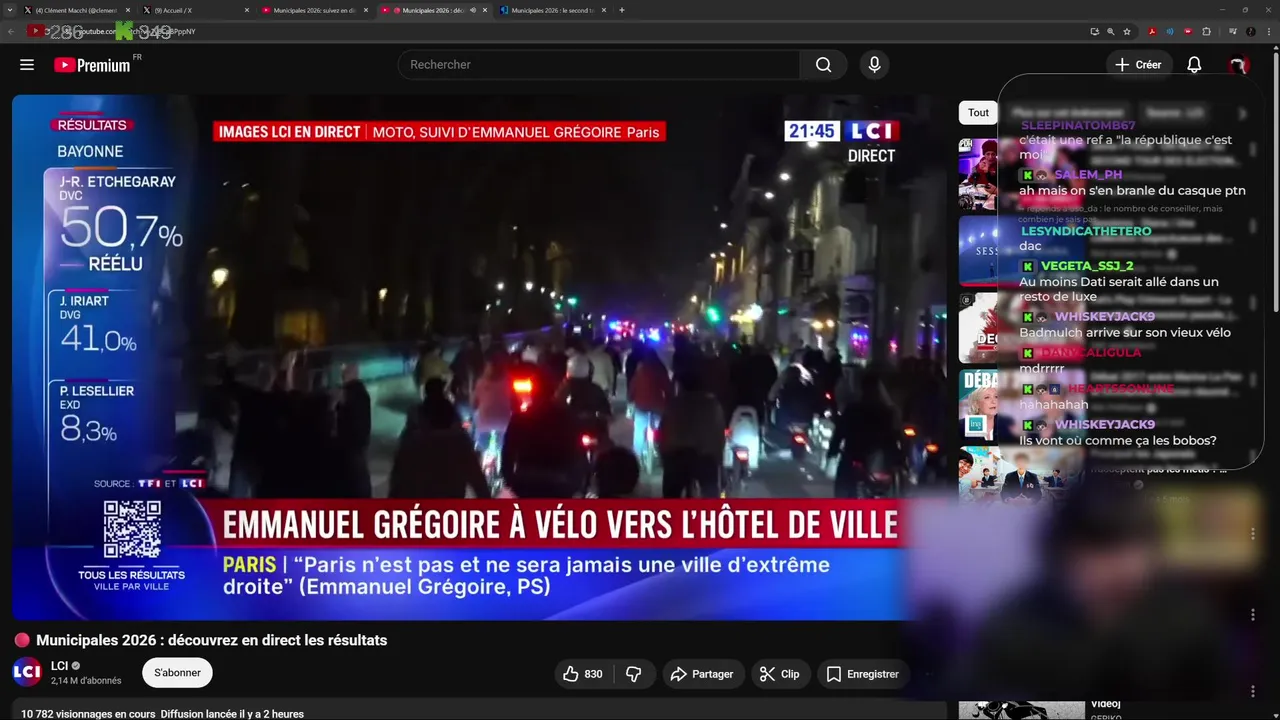Open the Adobe Acrobat extension
Image resolution: width=1280 pixels, height=720 pixels.
(1152, 31)
